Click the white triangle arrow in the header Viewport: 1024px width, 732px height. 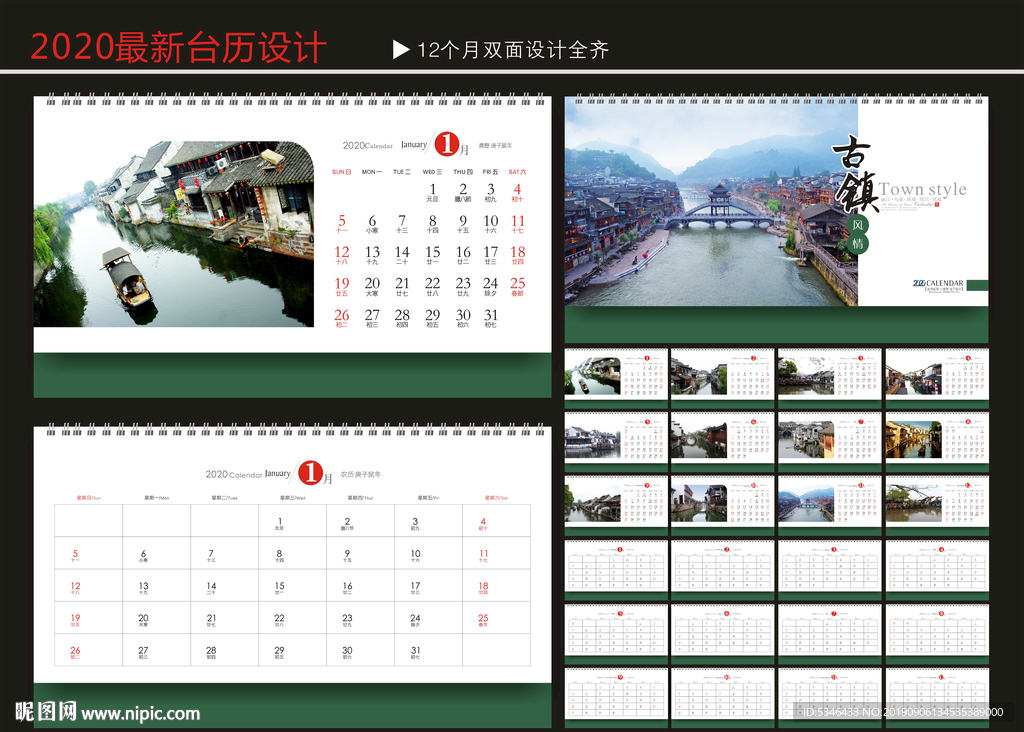(401, 50)
